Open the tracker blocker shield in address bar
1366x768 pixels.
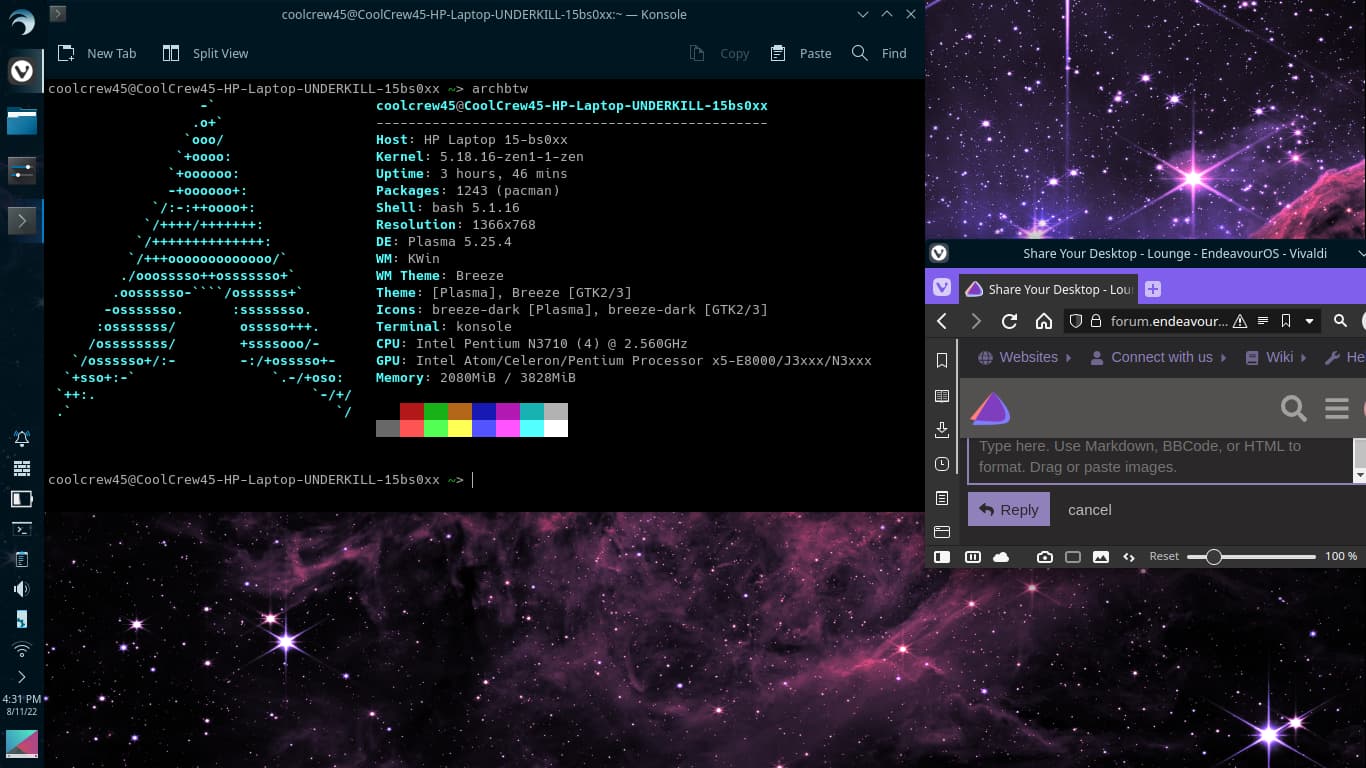(x=1076, y=321)
